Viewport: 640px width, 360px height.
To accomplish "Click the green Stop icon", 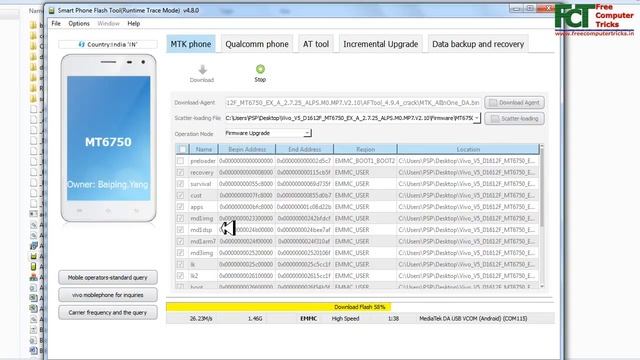I will (x=260, y=69).
